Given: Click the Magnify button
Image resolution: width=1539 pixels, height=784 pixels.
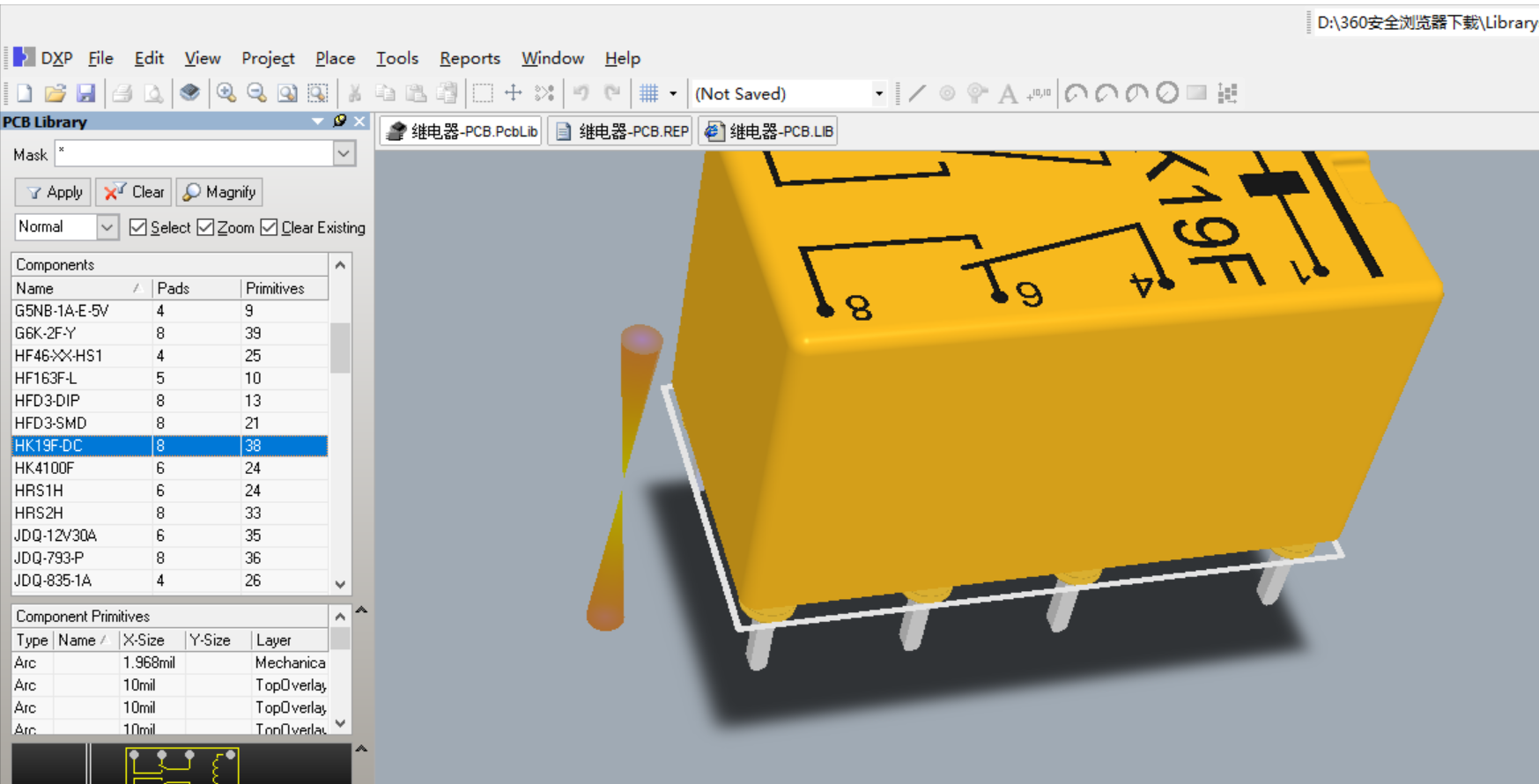Looking at the screenshot, I should coord(219,192).
